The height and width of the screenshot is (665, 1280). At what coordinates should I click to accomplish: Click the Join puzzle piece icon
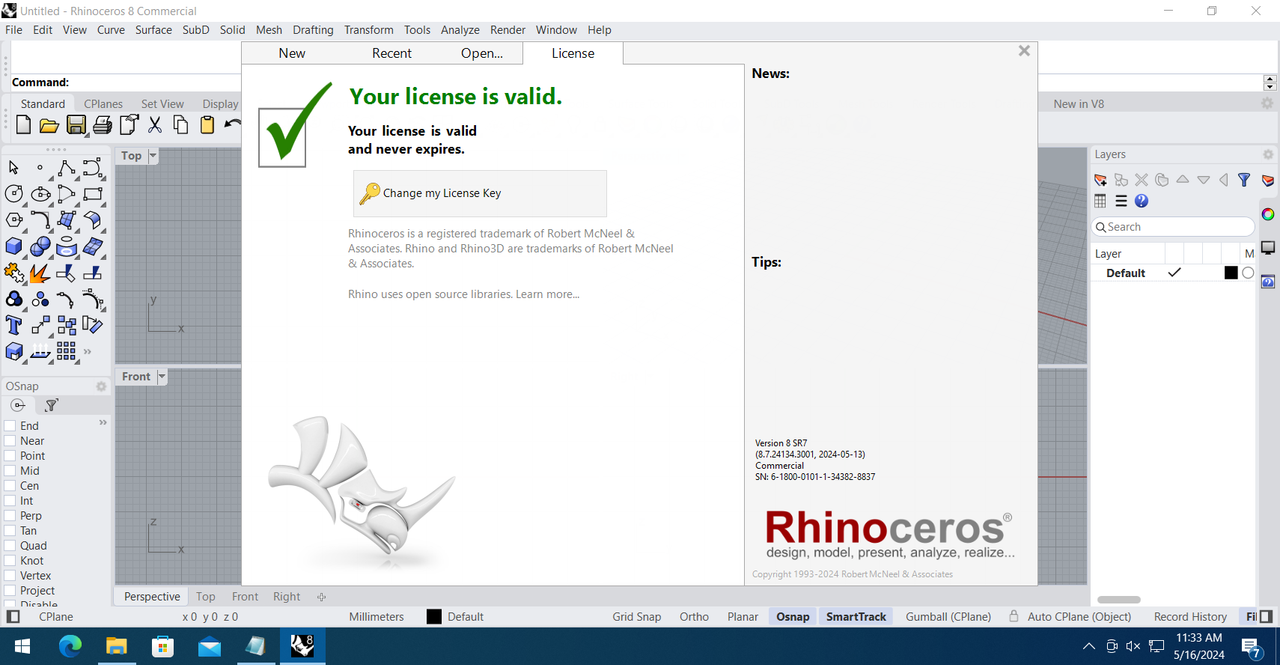[x=14, y=272]
